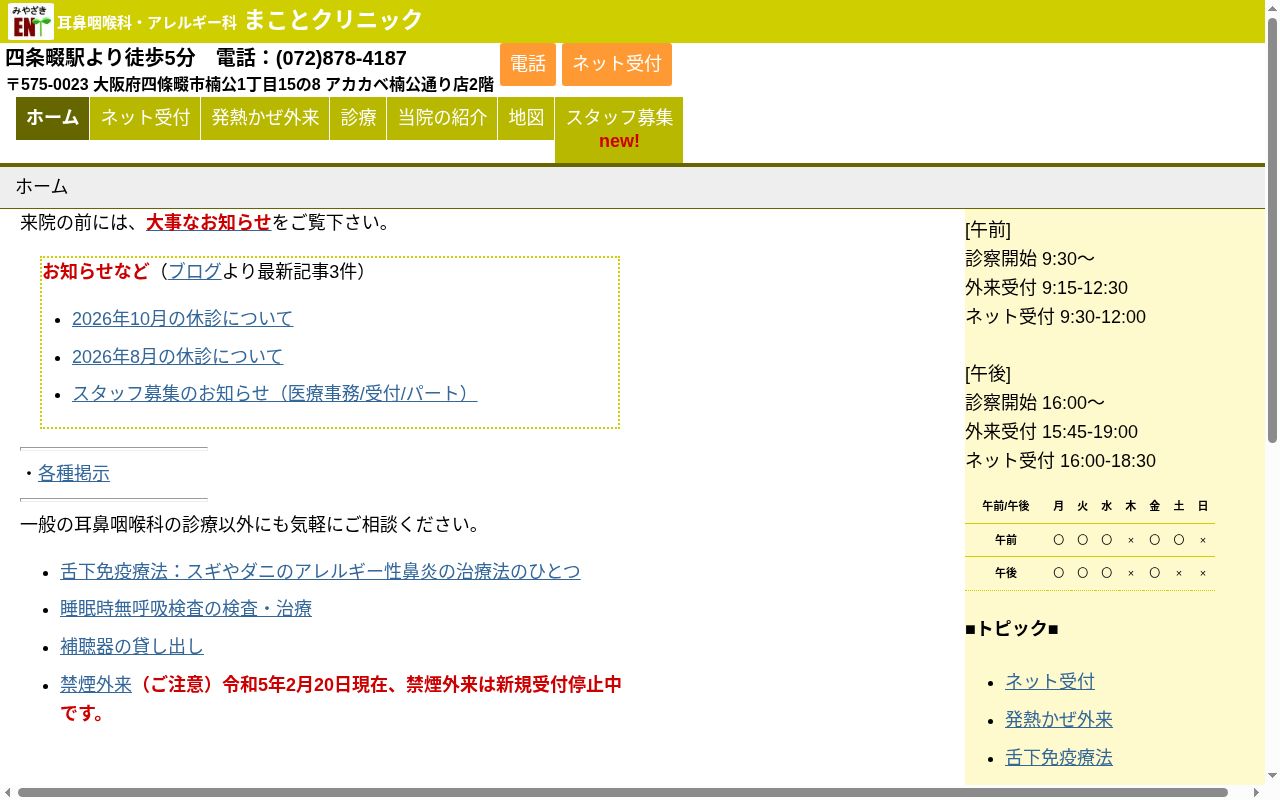The image size is (1280, 800).
Task: Click the 午後 row label in schedule table
Action: [x=1006, y=573]
